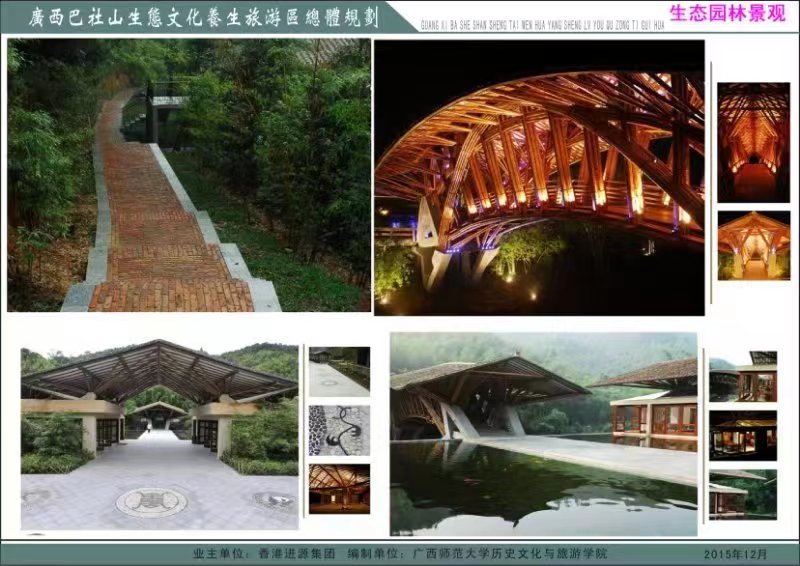Open the pond and bamboo pavilion photo
This screenshot has height=566, width=800.
543,434
